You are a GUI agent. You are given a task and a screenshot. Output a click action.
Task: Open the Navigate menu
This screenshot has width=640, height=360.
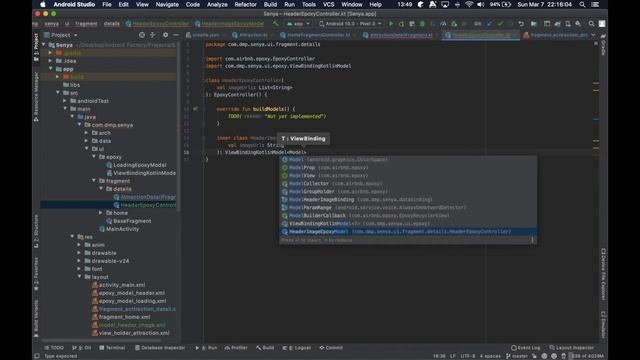click(x=167, y=4)
